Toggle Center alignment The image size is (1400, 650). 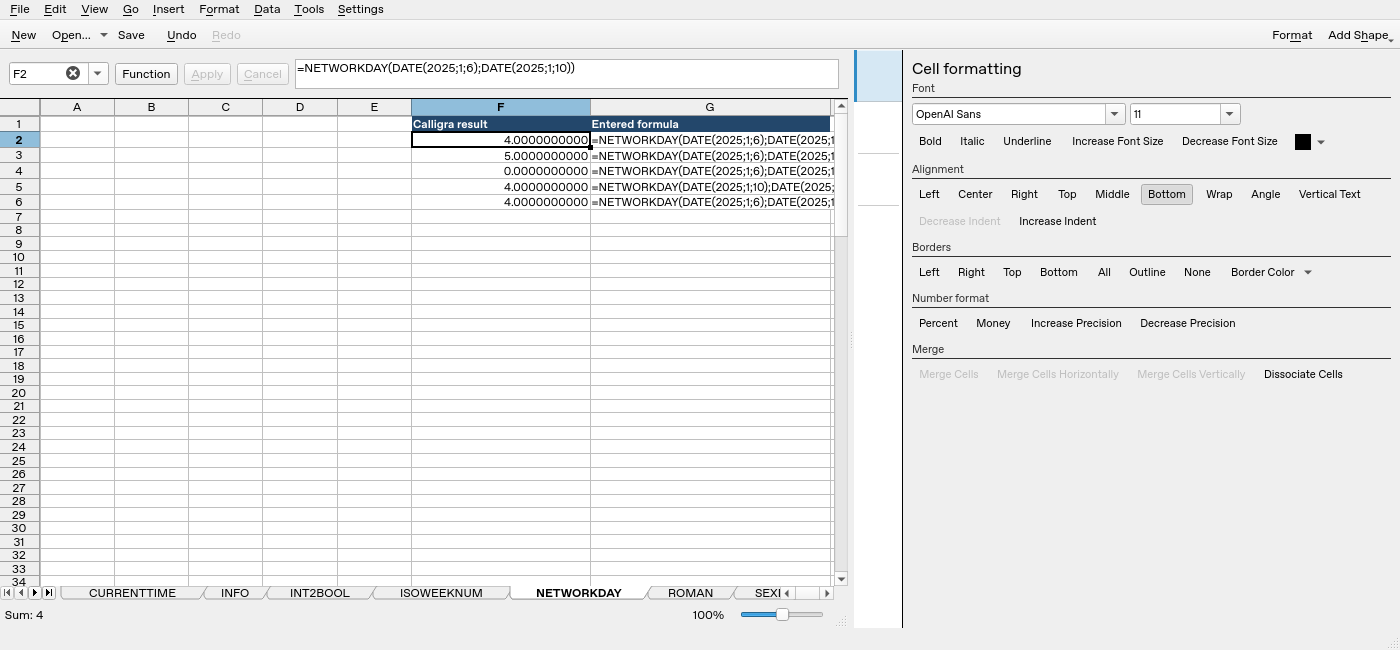click(975, 195)
